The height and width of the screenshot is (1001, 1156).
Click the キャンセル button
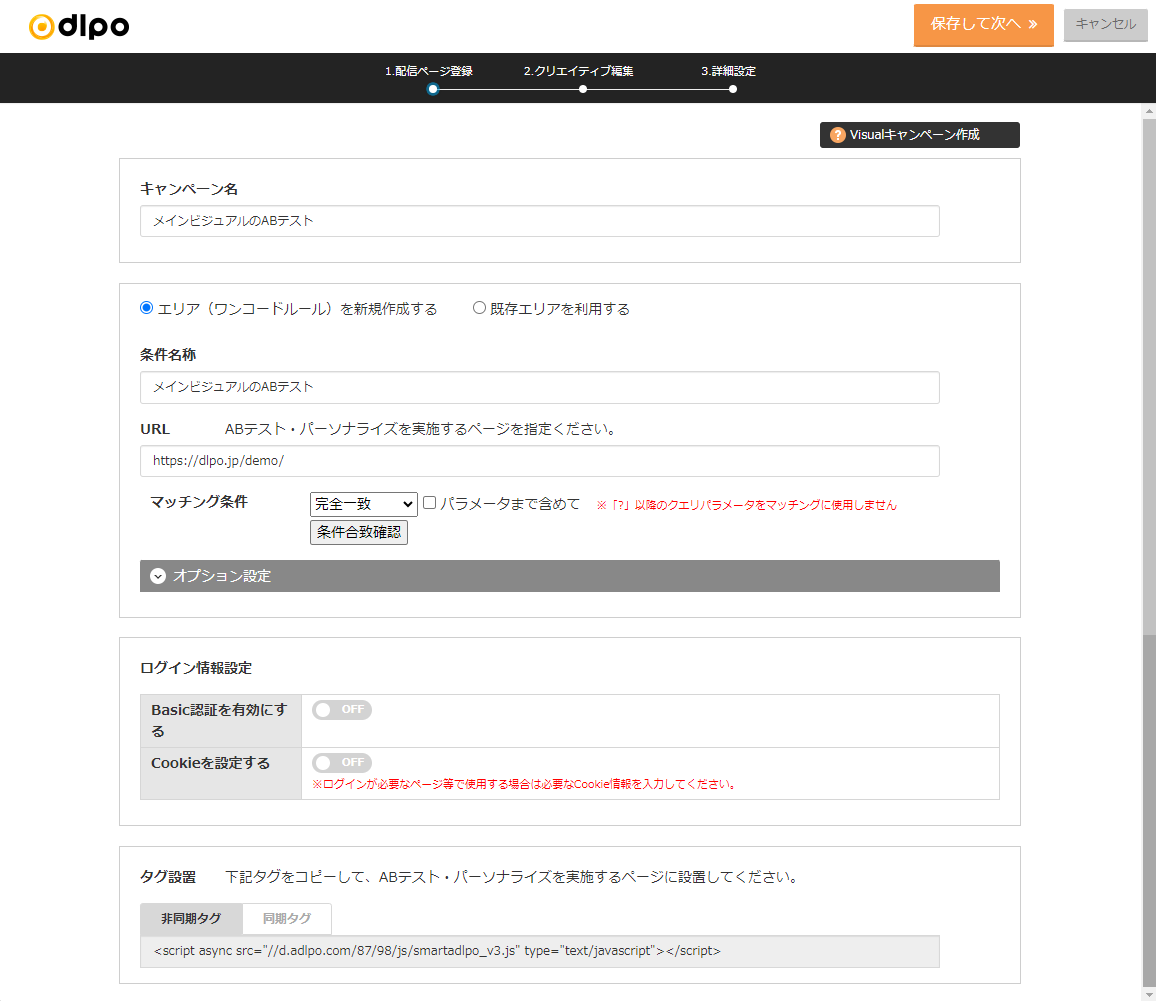1105,24
